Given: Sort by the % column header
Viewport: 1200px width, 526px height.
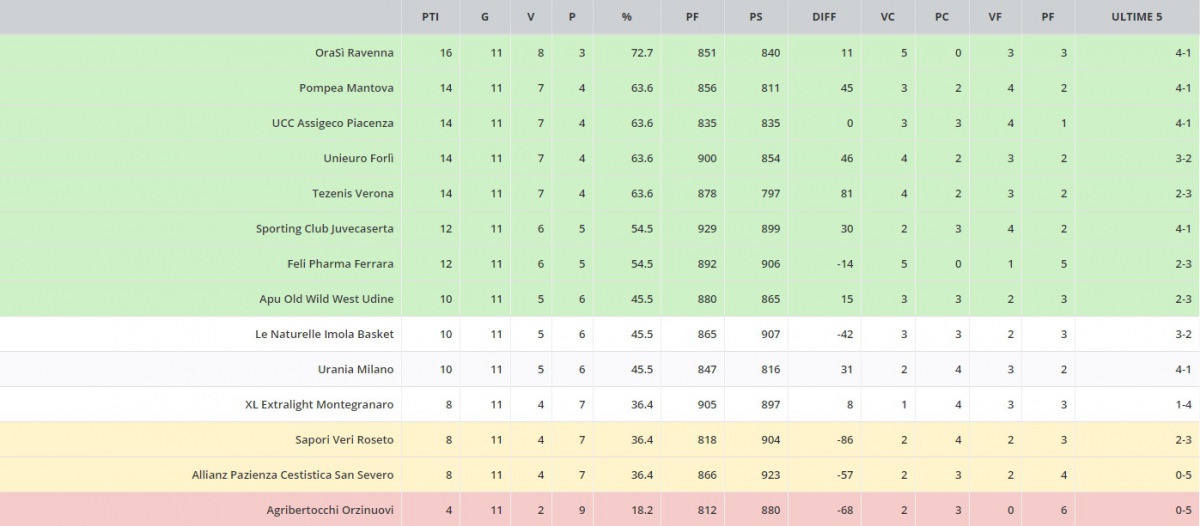Looking at the screenshot, I should click(627, 17).
